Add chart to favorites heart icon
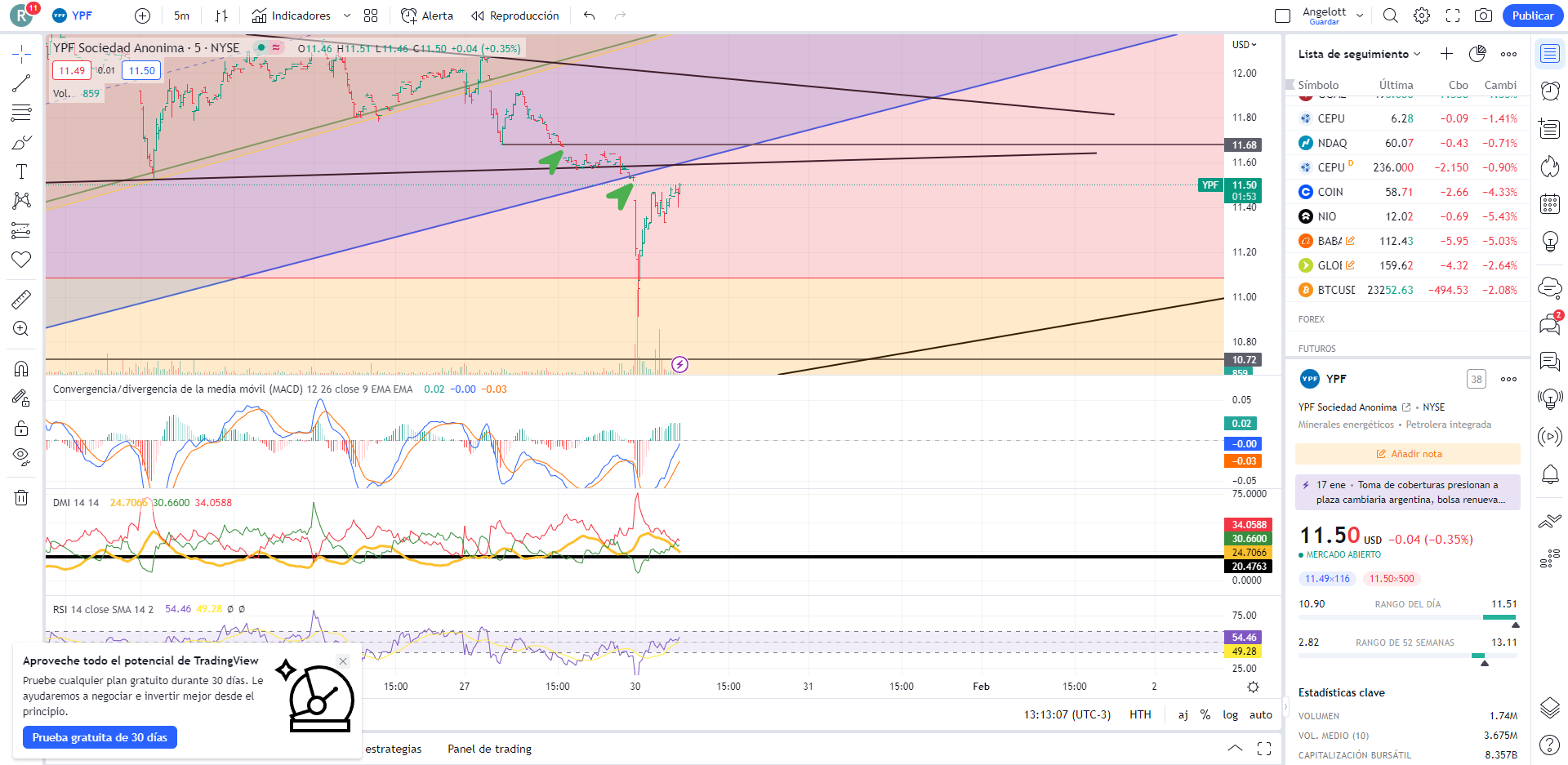Viewport: 1568px width, 765px height. pyautogui.click(x=21, y=260)
